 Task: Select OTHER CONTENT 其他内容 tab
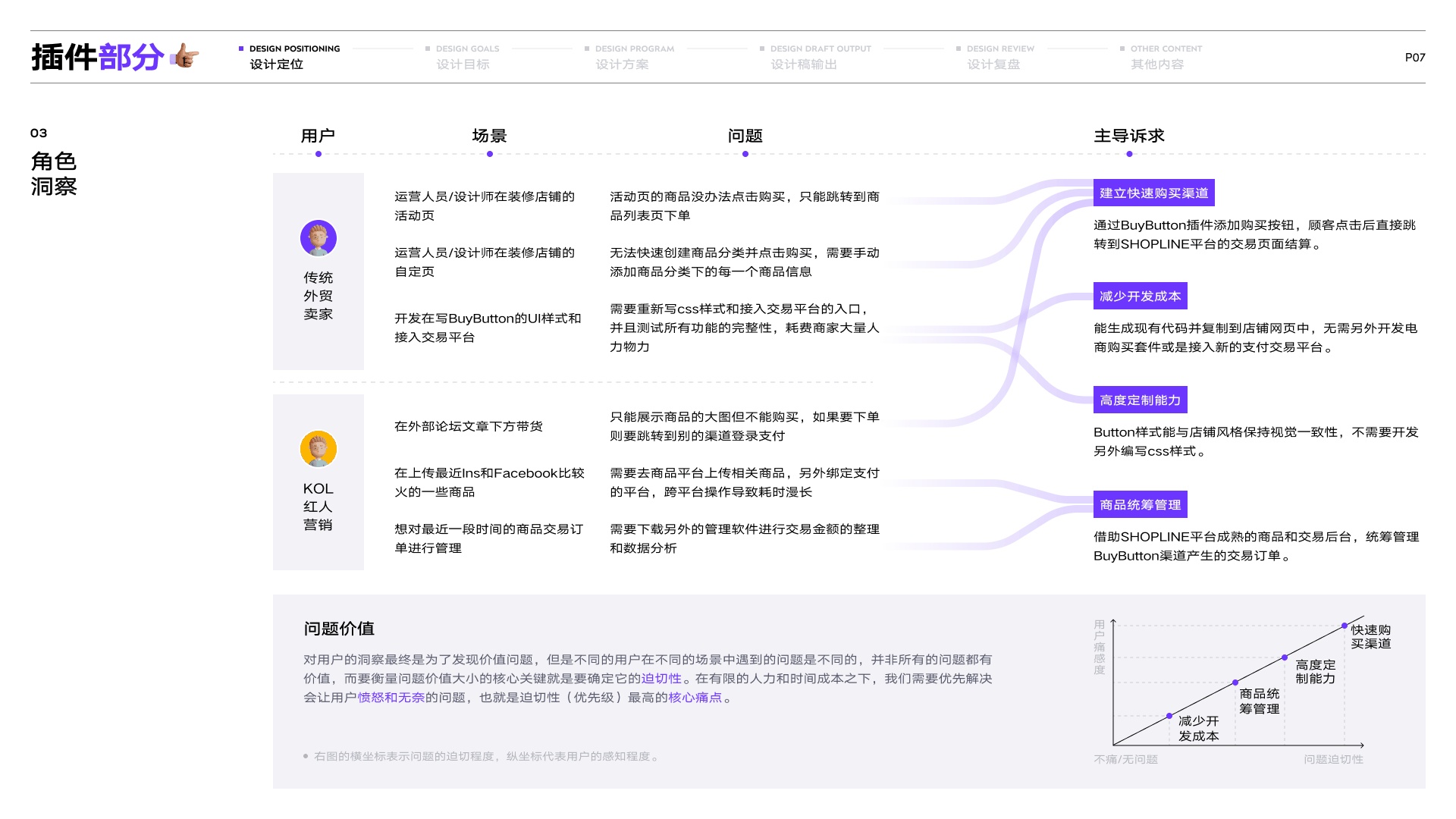pos(1162,57)
